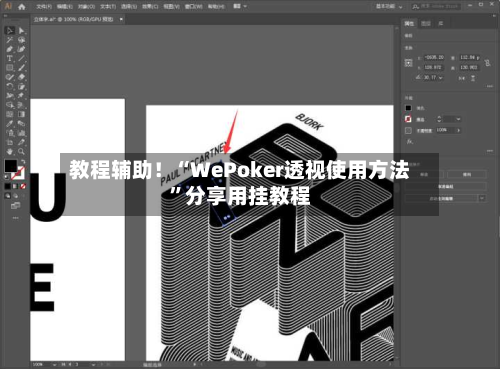Image resolution: width=500 pixels, height=369 pixels.
Task: Click the 启动全局编辑 global edit button
Action: coord(441,198)
